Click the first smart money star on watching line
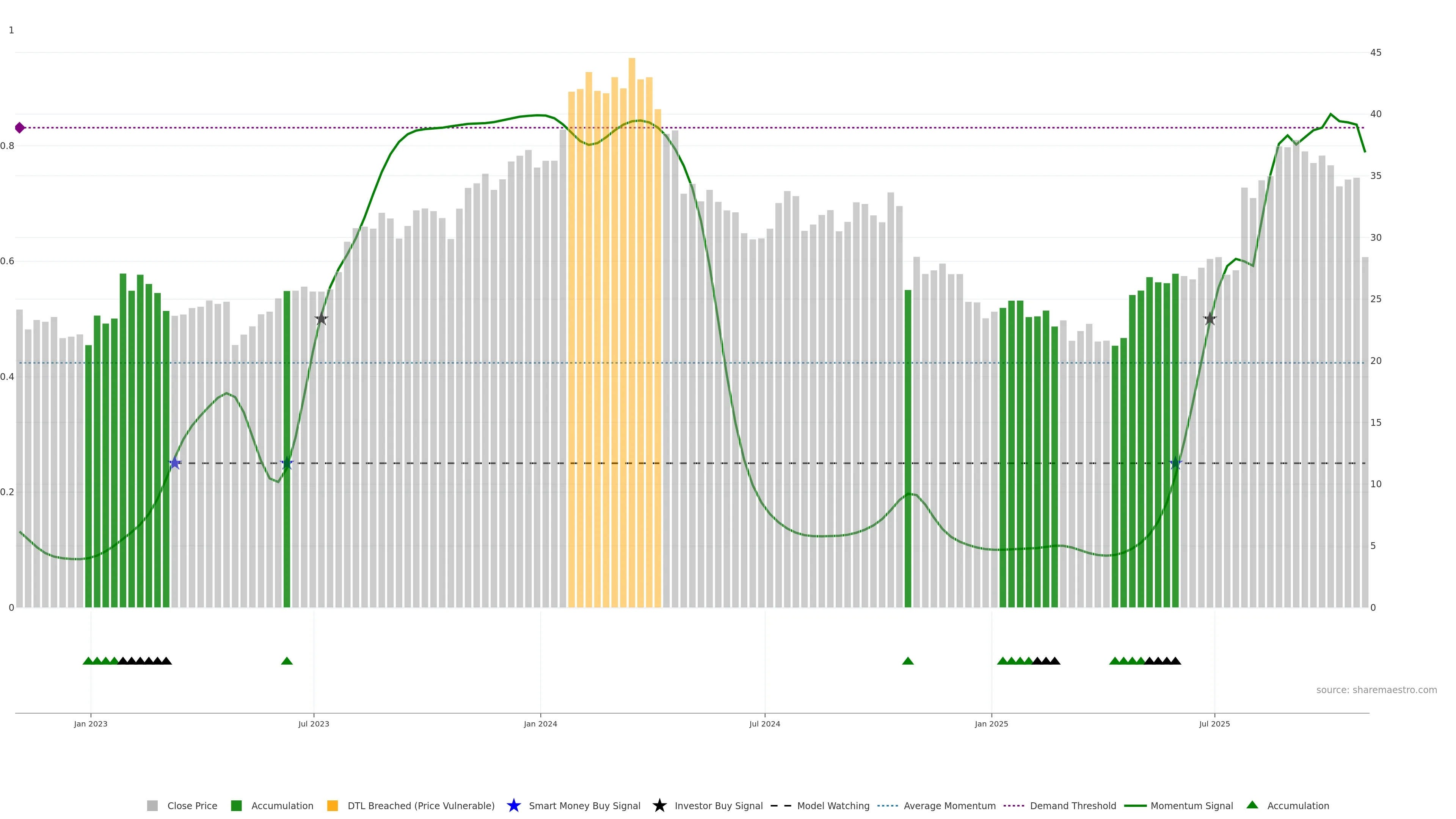The image size is (1456, 819). (x=175, y=463)
